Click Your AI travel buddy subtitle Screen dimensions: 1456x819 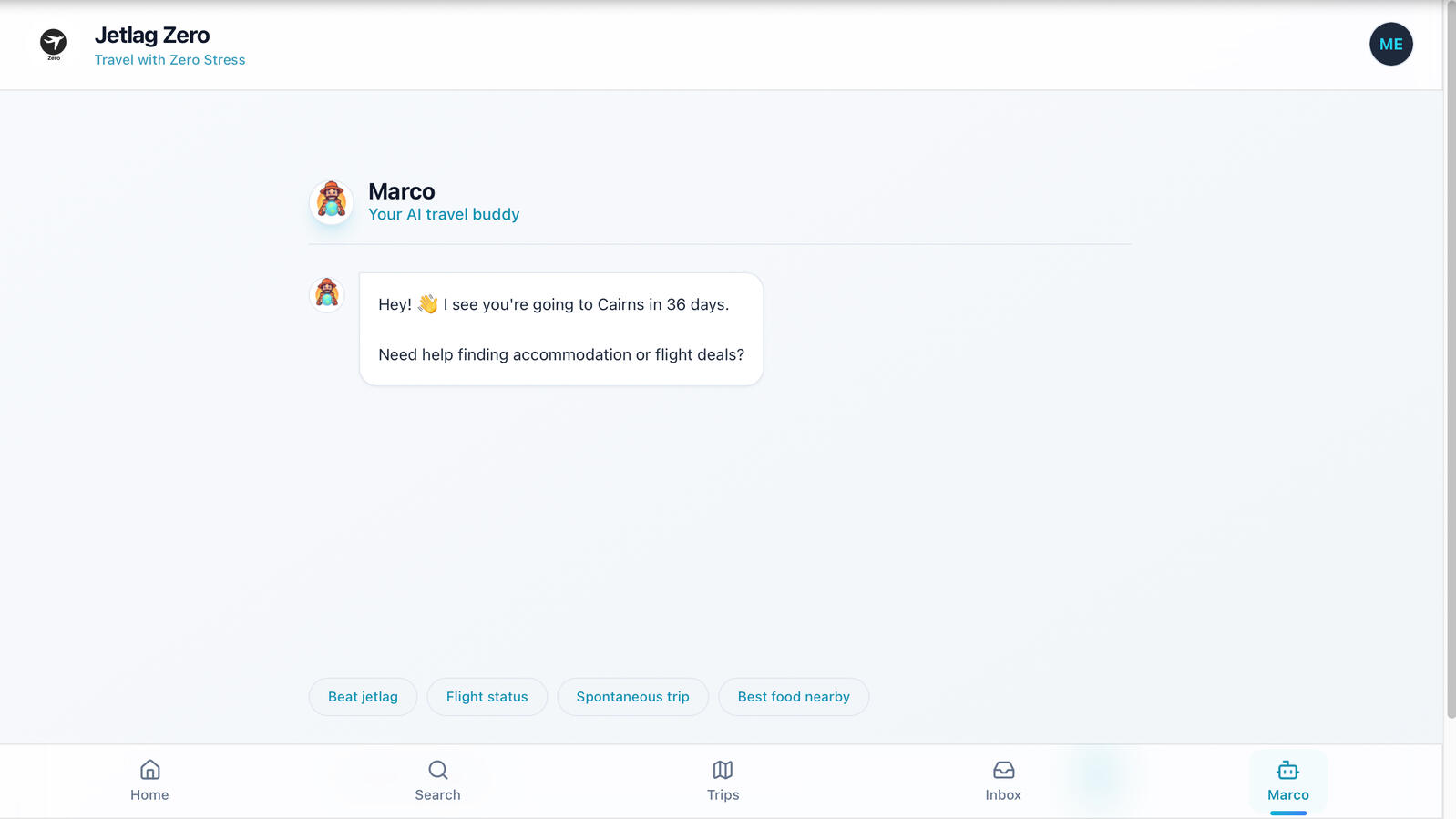click(444, 214)
